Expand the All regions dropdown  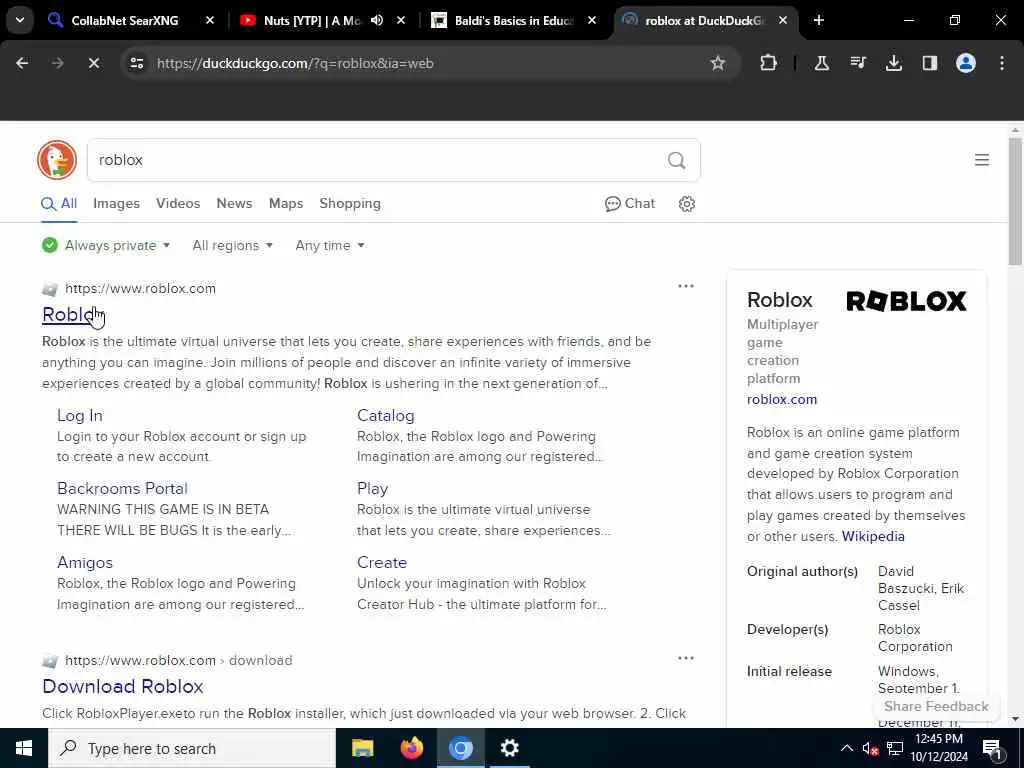click(x=232, y=246)
